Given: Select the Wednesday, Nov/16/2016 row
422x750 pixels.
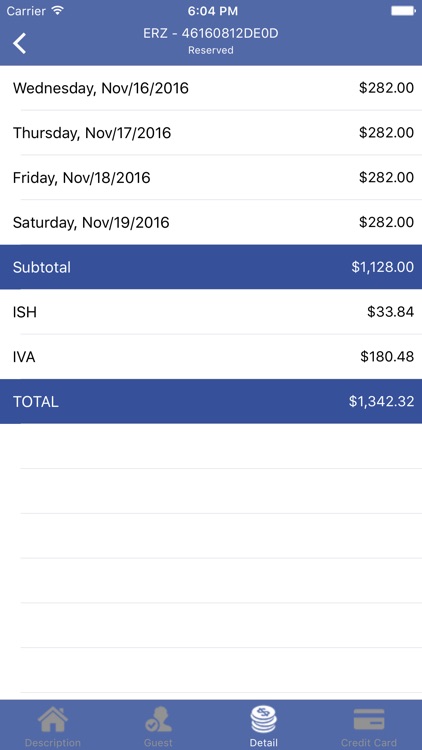Looking at the screenshot, I should (211, 88).
